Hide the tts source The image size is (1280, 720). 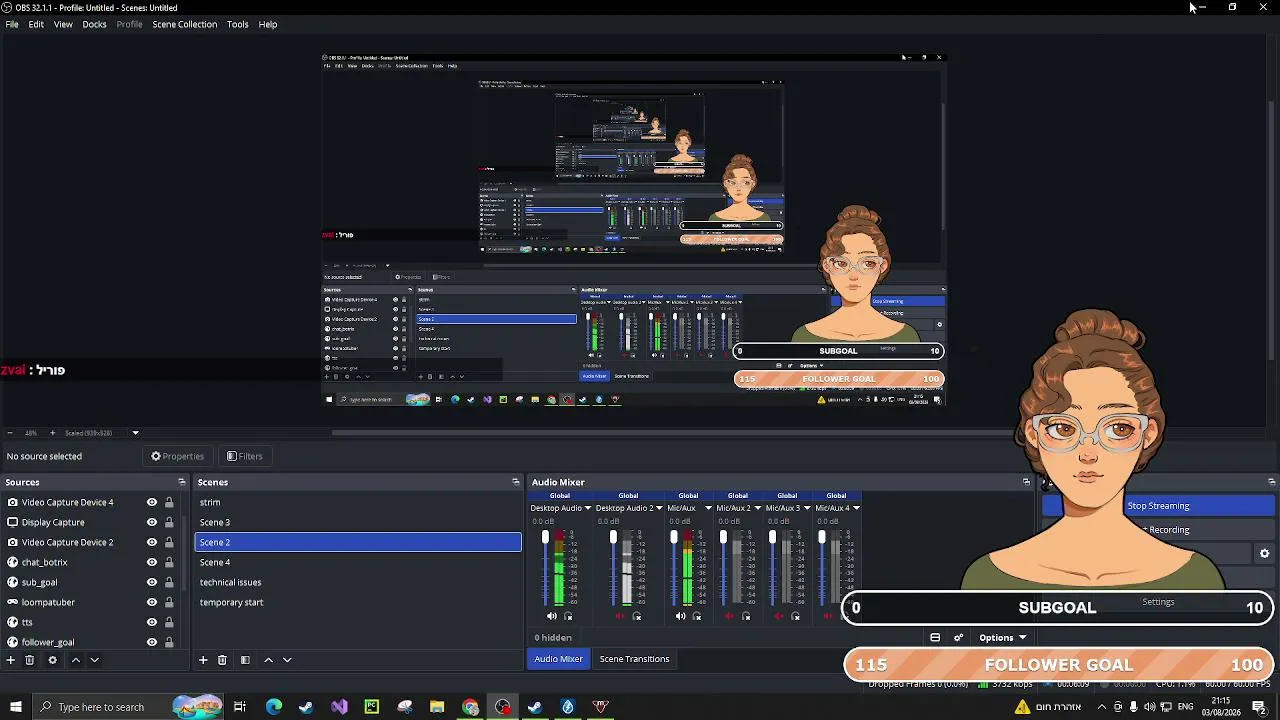(152, 622)
